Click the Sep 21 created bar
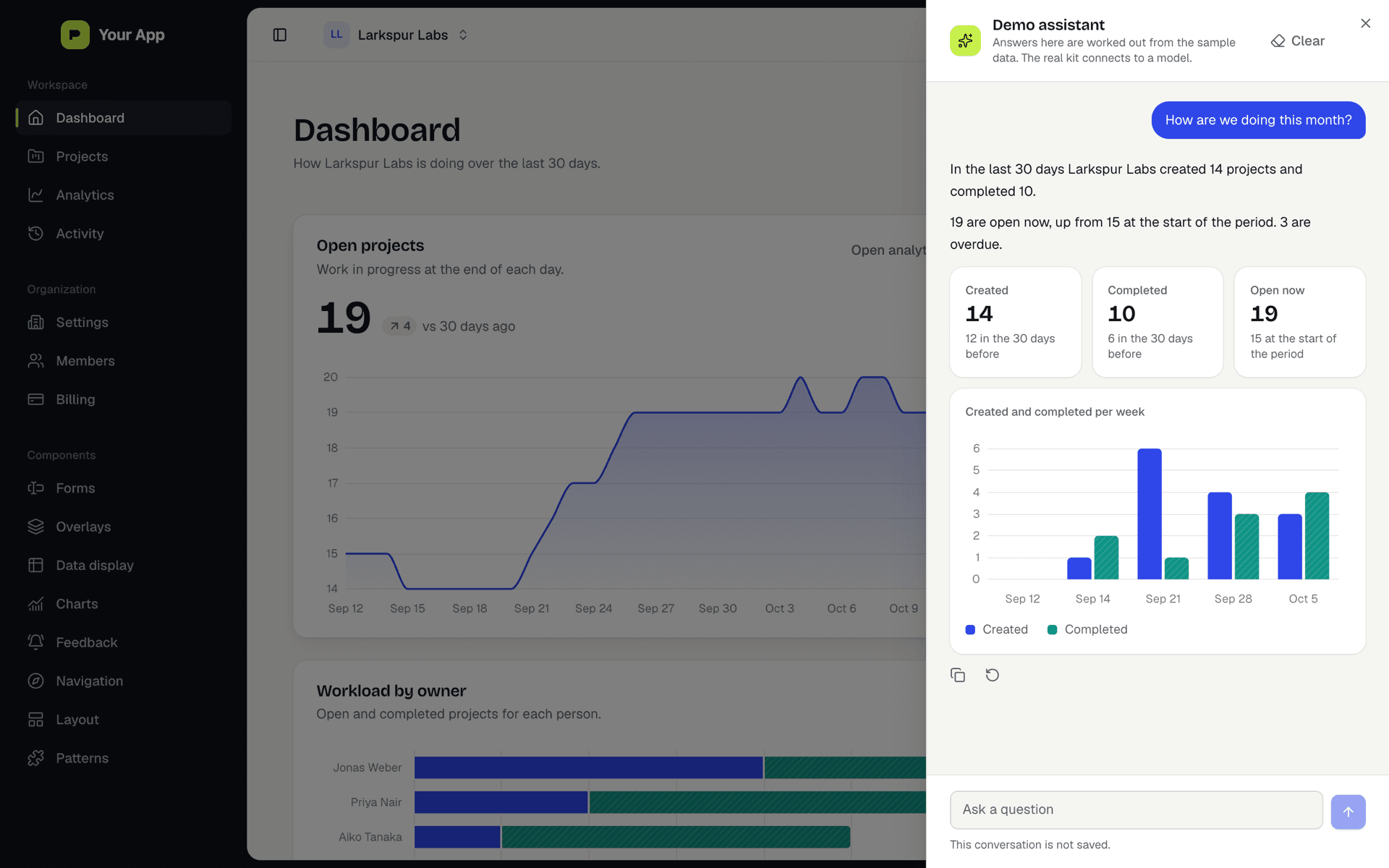1389x868 pixels. 1150,514
